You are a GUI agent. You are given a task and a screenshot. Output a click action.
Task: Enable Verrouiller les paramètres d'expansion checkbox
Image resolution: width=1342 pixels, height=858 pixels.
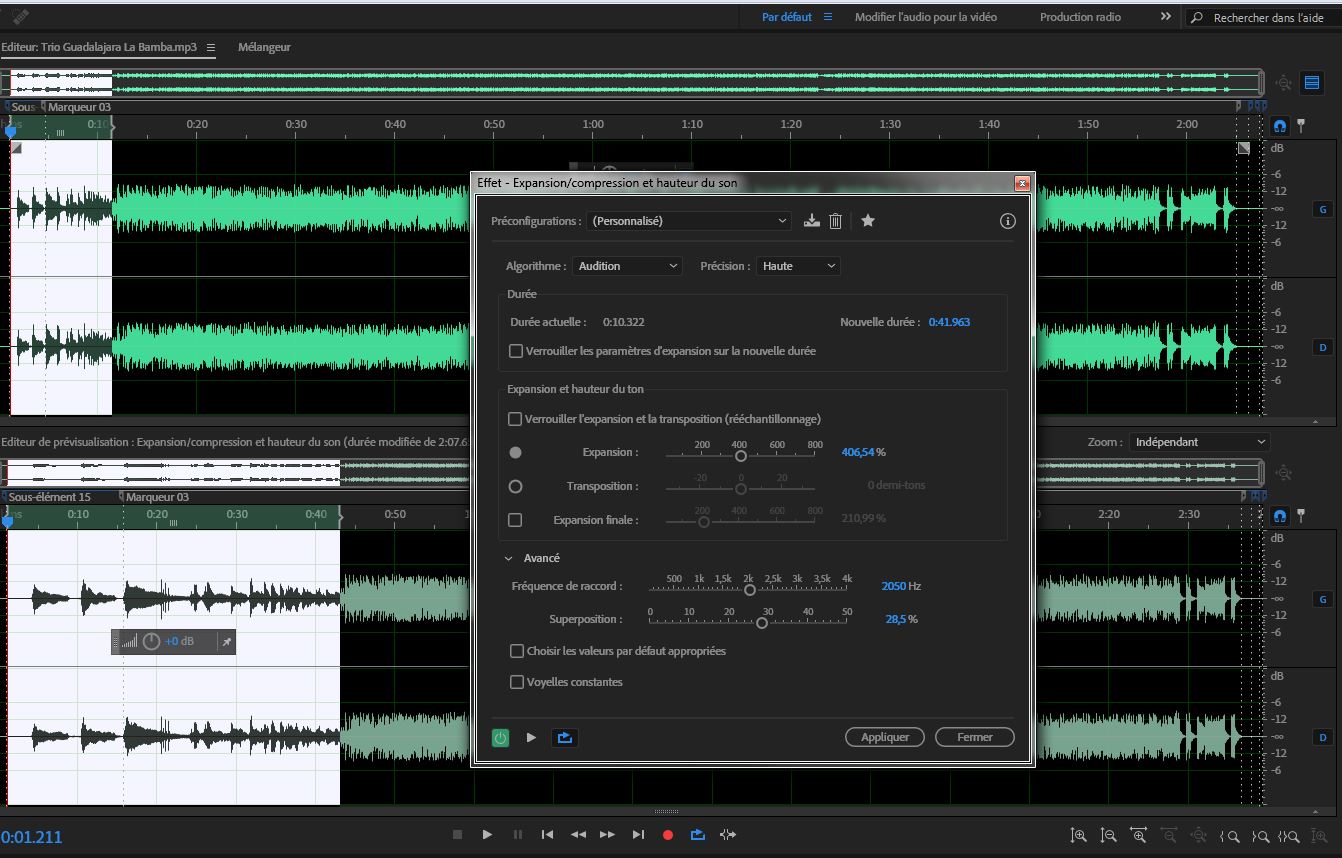click(x=516, y=351)
